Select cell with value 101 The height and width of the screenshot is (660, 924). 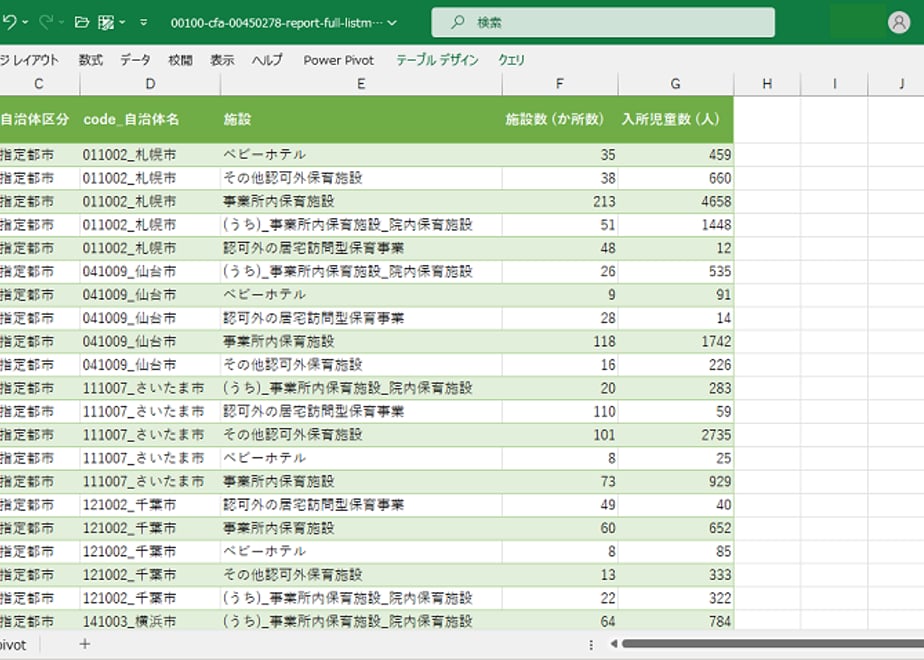click(x=560, y=434)
